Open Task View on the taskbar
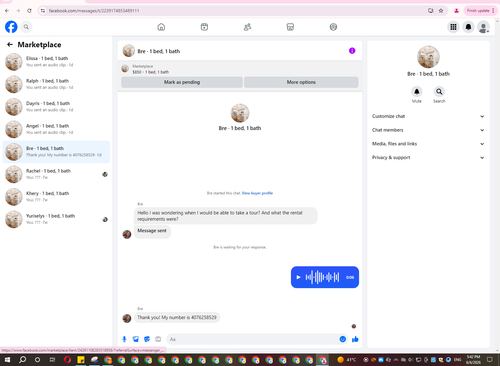The image size is (500, 366). (52, 360)
